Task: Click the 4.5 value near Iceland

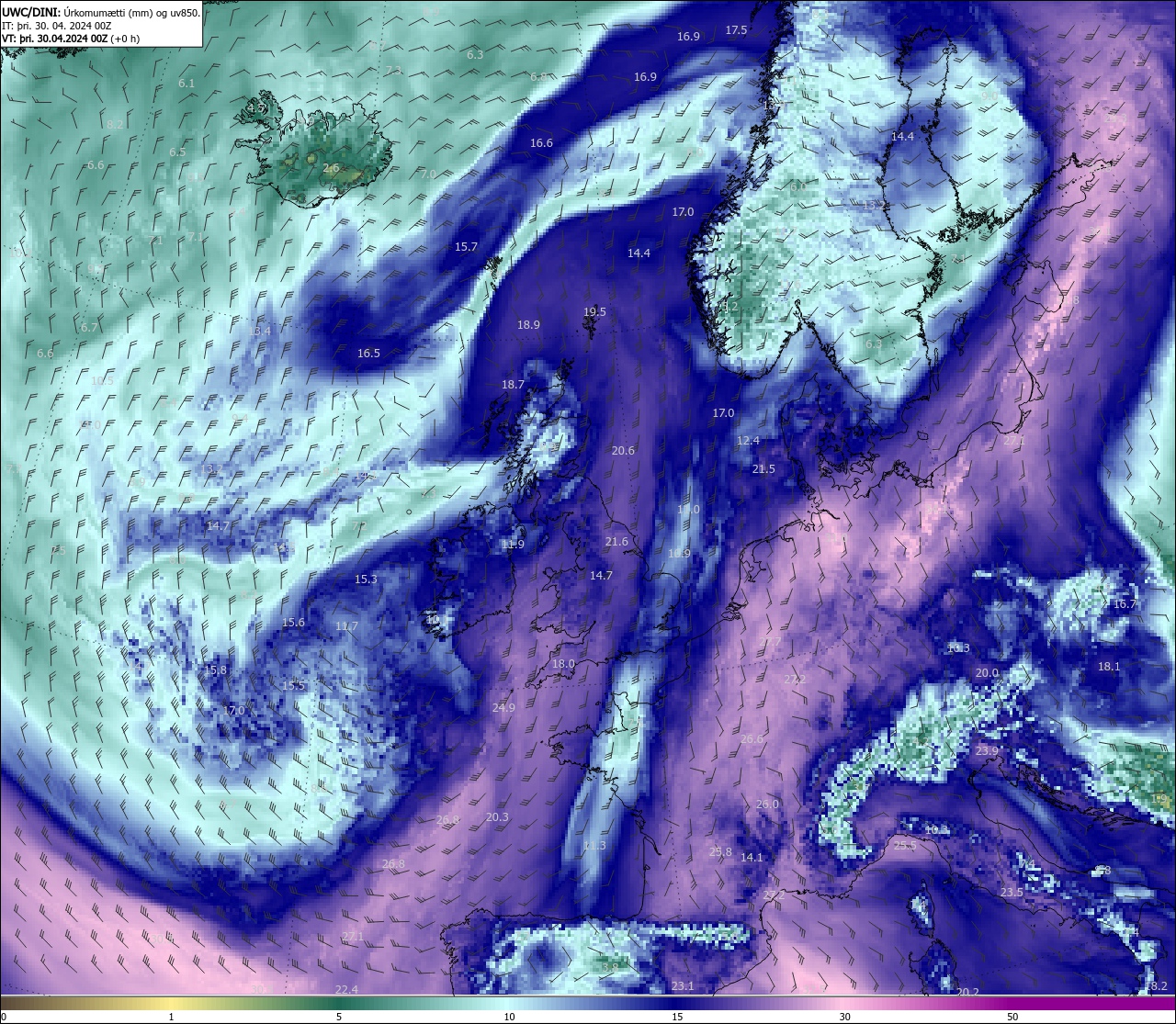Action: tap(255, 108)
